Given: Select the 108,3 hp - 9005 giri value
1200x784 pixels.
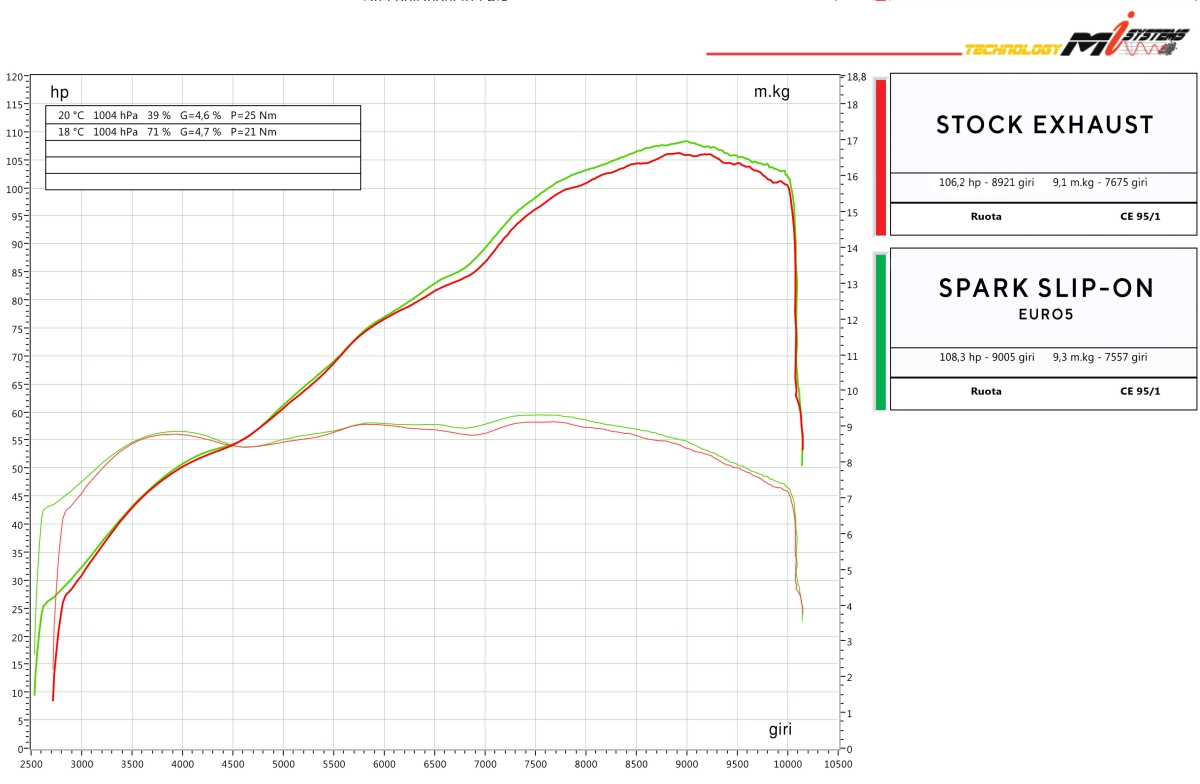Looking at the screenshot, I should tap(986, 357).
